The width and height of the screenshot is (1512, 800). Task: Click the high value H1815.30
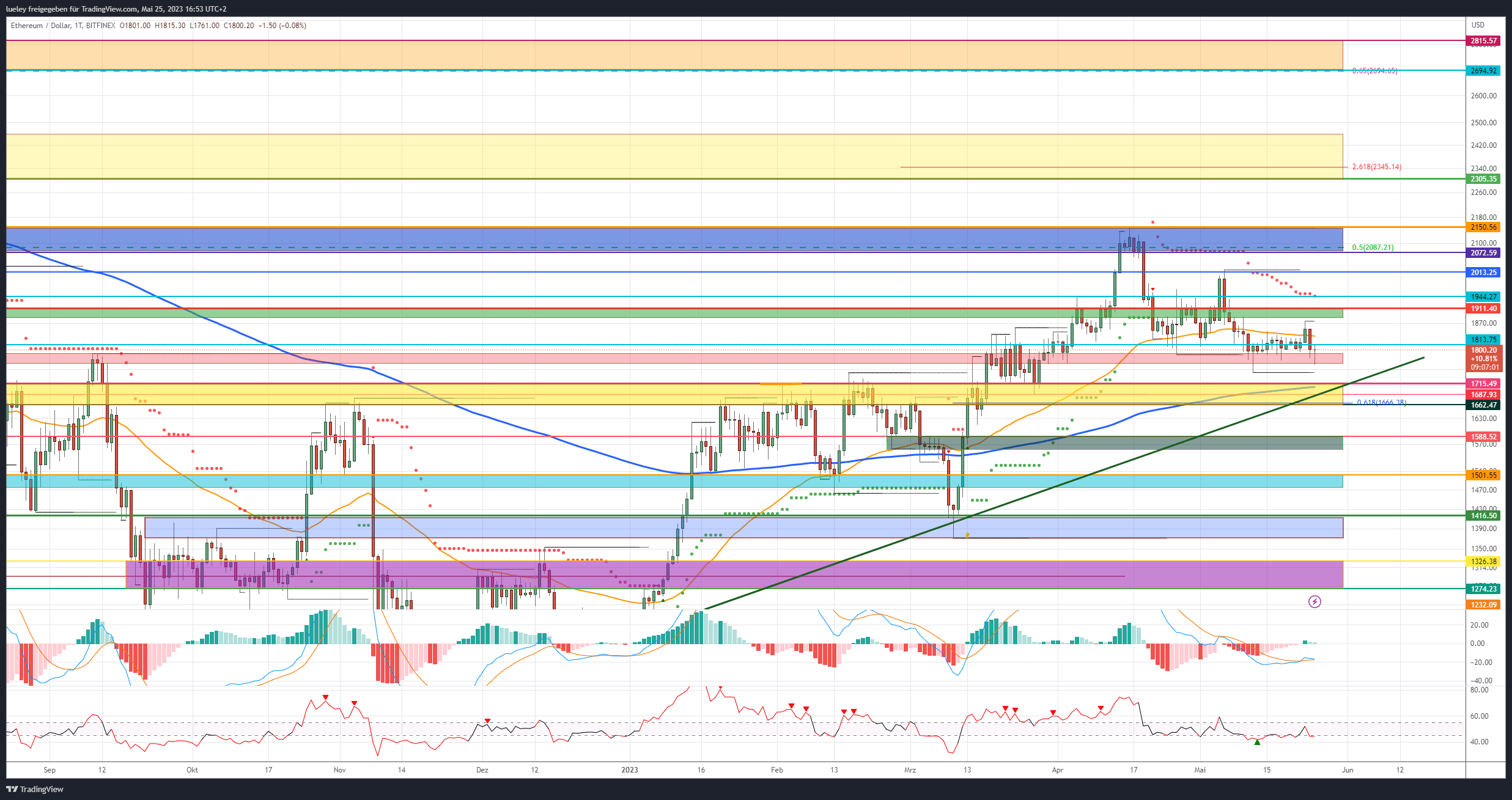[x=170, y=26]
